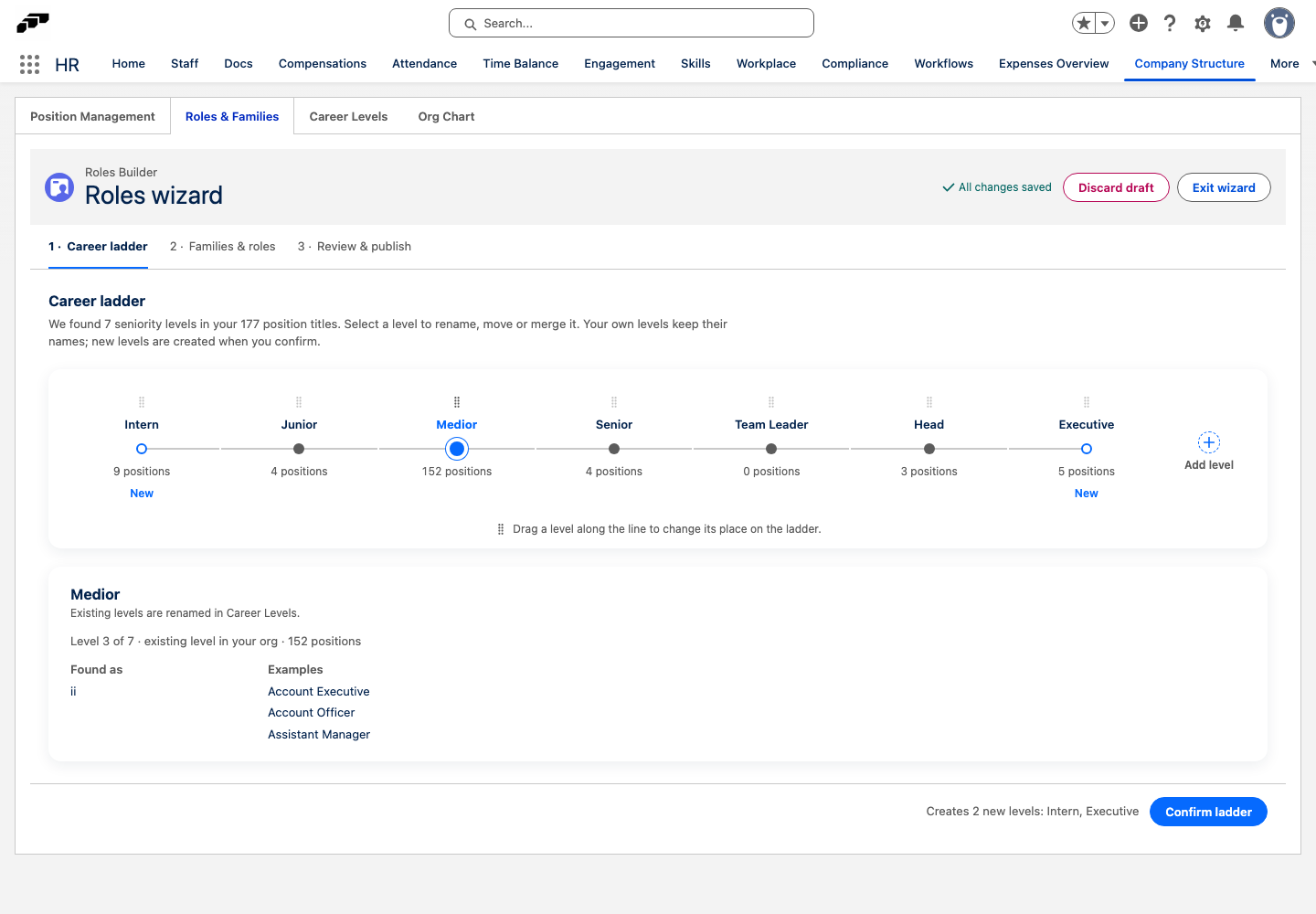
Task: Open the notifications bell icon
Action: [1236, 23]
